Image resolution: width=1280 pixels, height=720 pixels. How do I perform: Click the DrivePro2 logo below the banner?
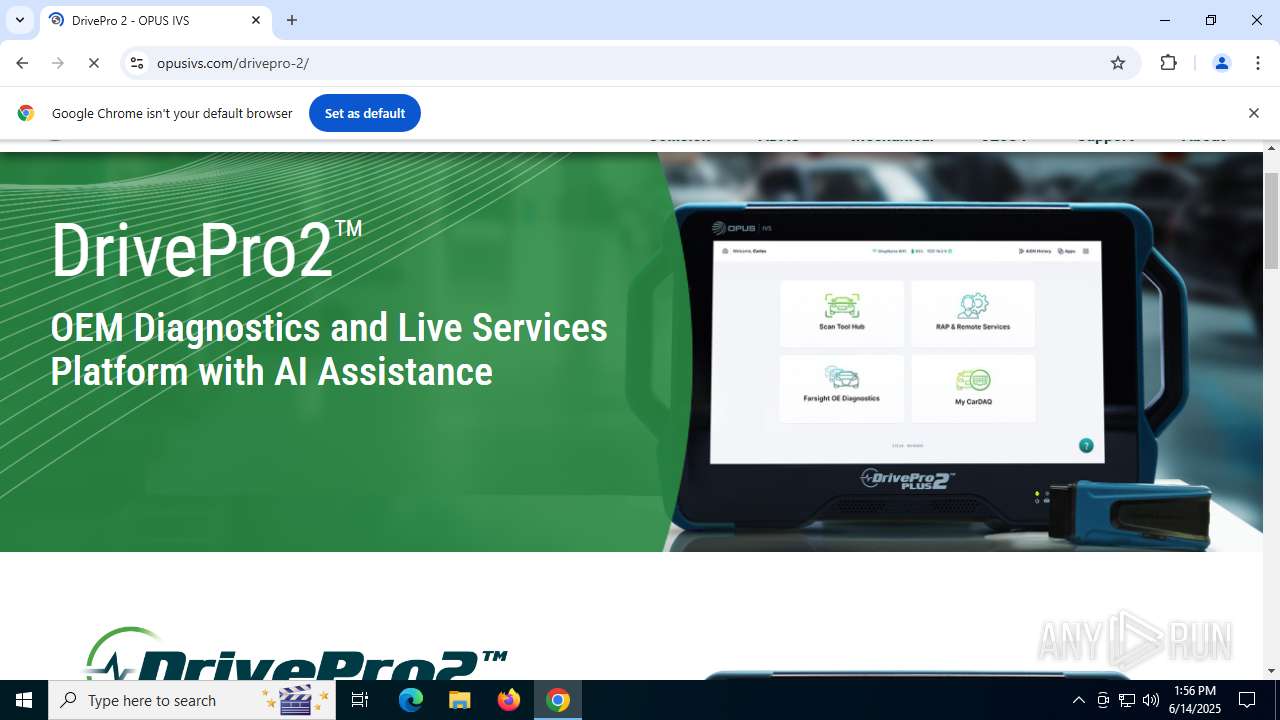[x=295, y=653]
